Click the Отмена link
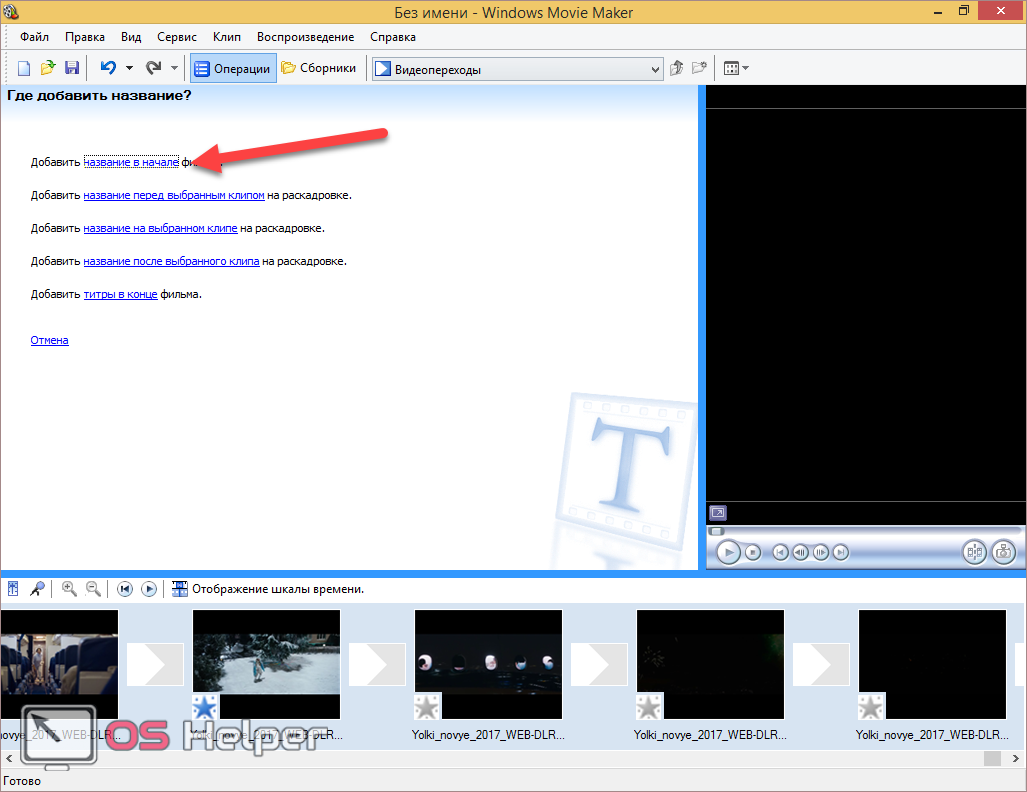This screenshot has width=1027, height=792. click(49, 340)
